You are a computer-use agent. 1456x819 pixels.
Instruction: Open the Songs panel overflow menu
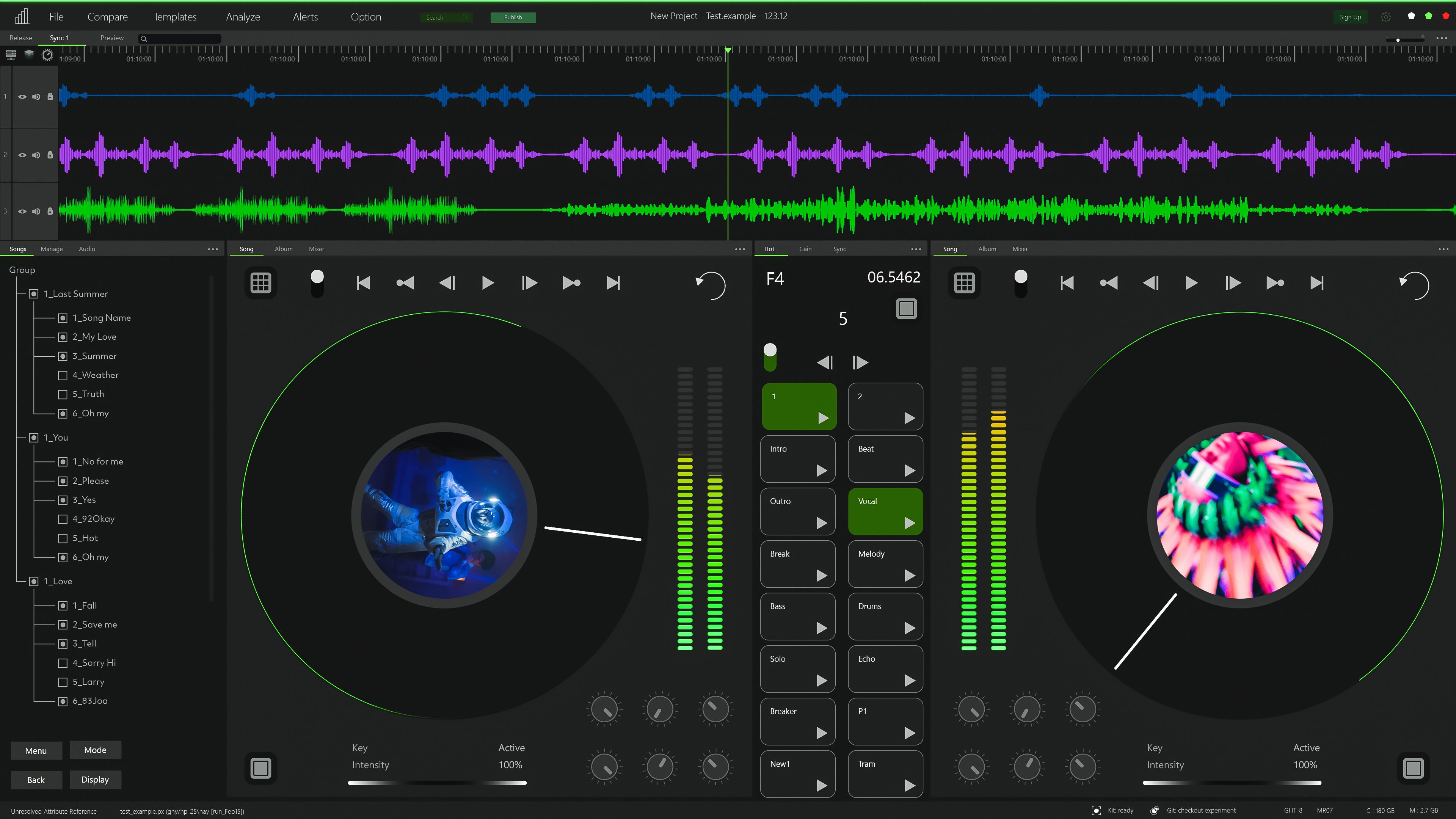click(x=213, y=249)
